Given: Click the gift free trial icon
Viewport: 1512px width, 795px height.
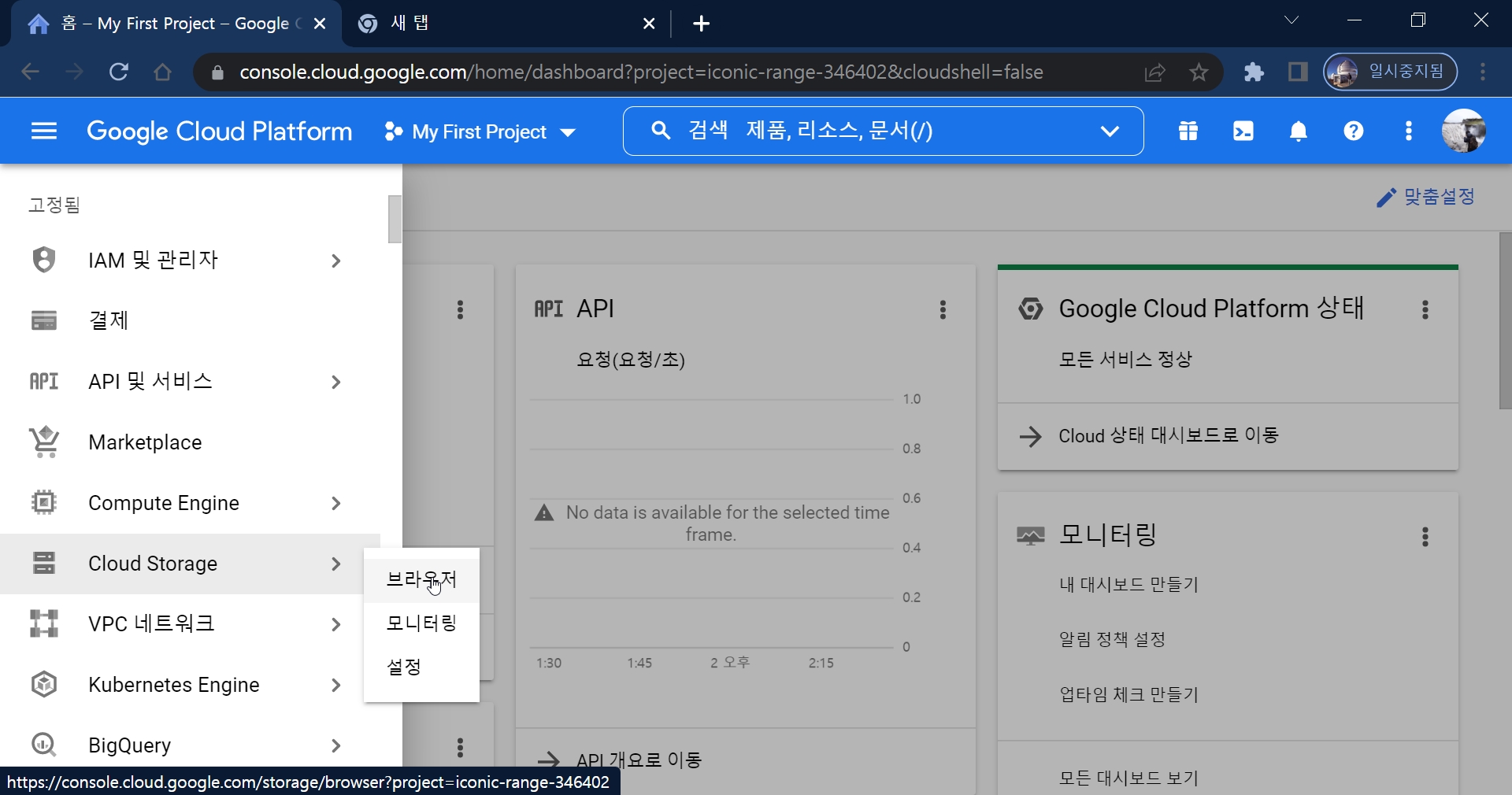Looking at the screenshot, I should pos(1188,131).
